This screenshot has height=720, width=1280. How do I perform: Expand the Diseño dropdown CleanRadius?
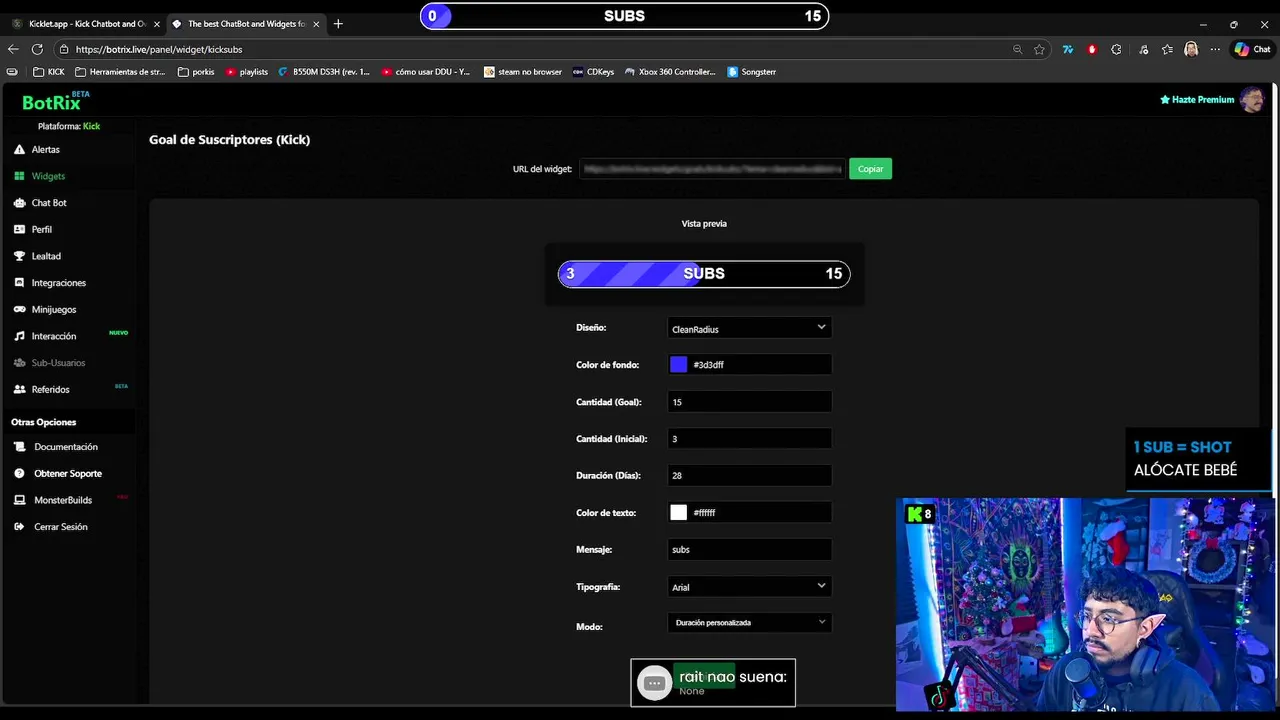[x=749, y=328]
